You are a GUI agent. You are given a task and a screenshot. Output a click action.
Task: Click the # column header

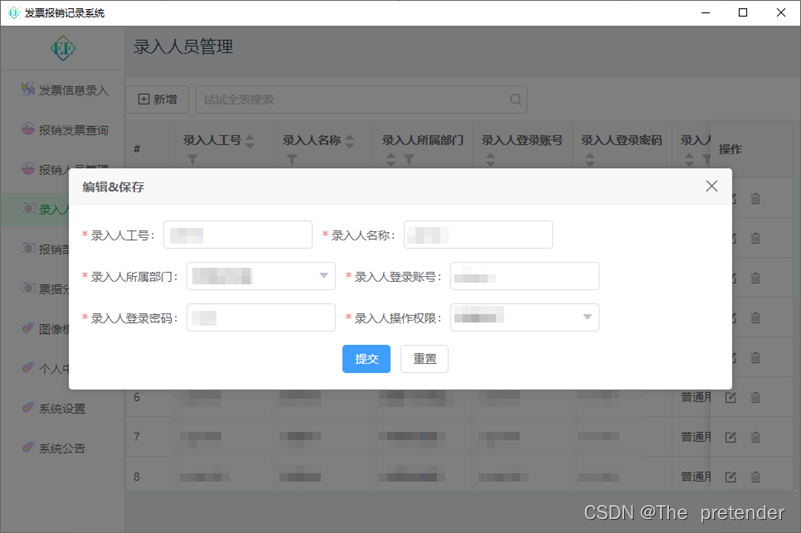click(137, 149)
